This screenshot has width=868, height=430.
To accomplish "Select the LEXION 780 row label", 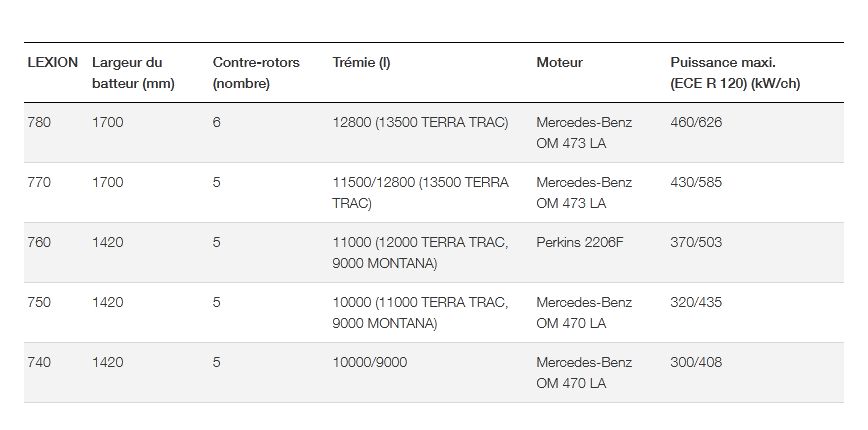I will 39,123.
